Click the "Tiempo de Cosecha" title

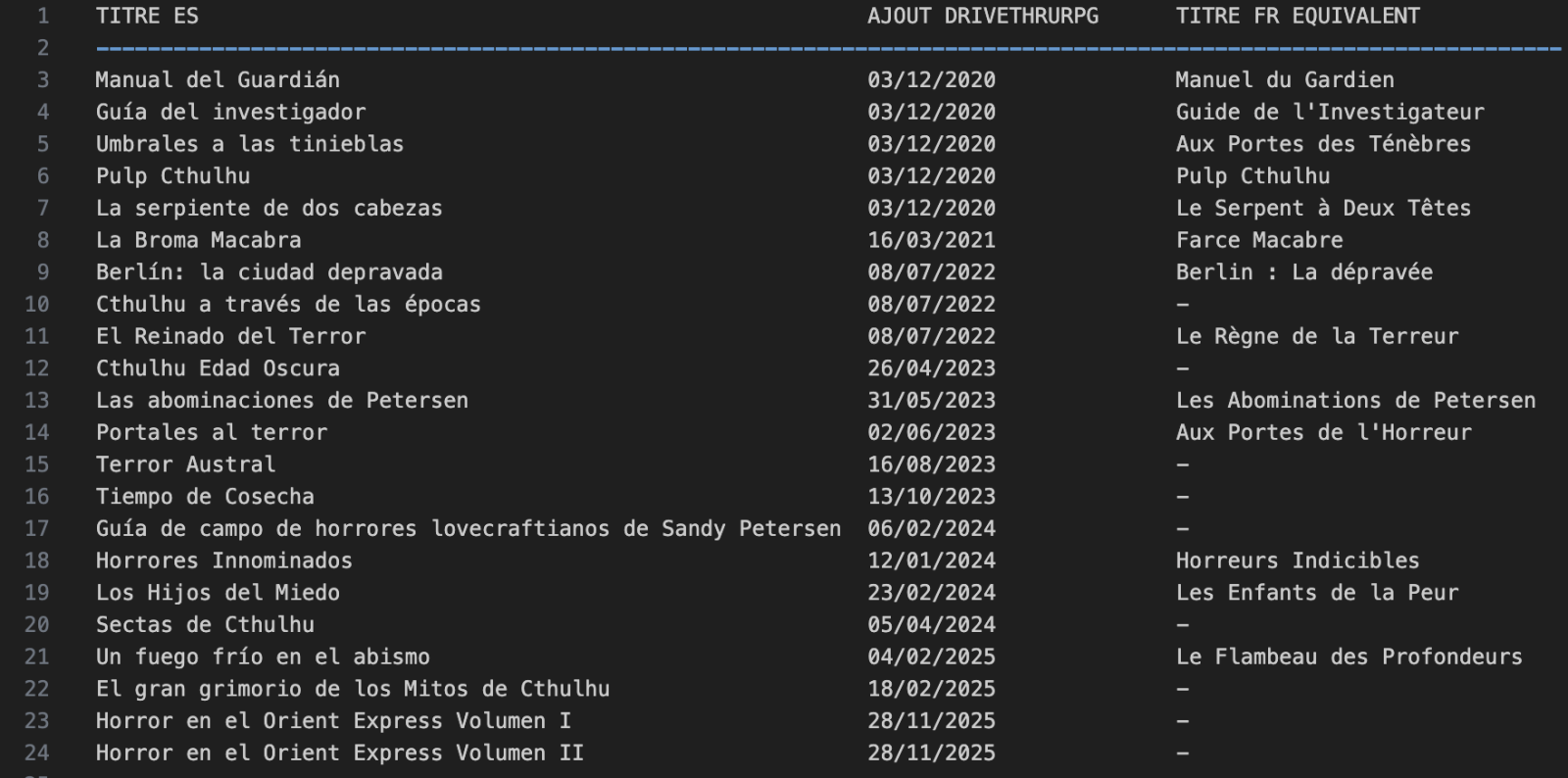(205, 497)
